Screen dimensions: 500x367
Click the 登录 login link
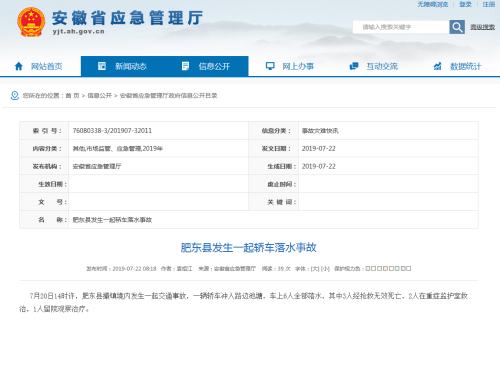[465, 4]
